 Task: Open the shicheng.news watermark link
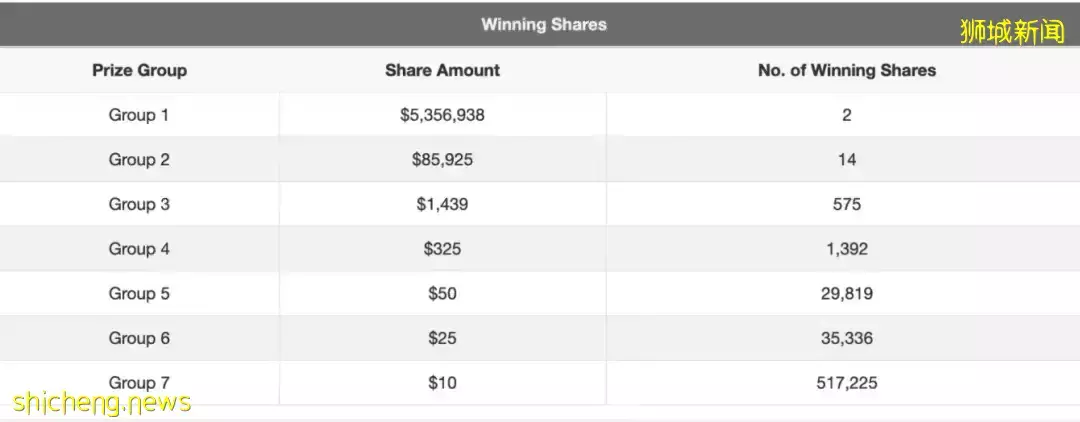[x=102, y=403]
